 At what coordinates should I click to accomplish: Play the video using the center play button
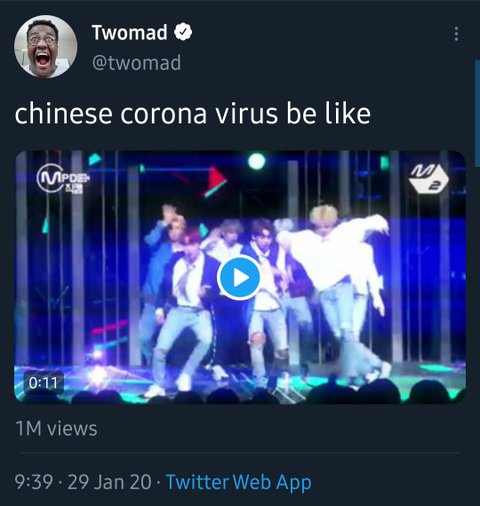(x=239, y=278)
